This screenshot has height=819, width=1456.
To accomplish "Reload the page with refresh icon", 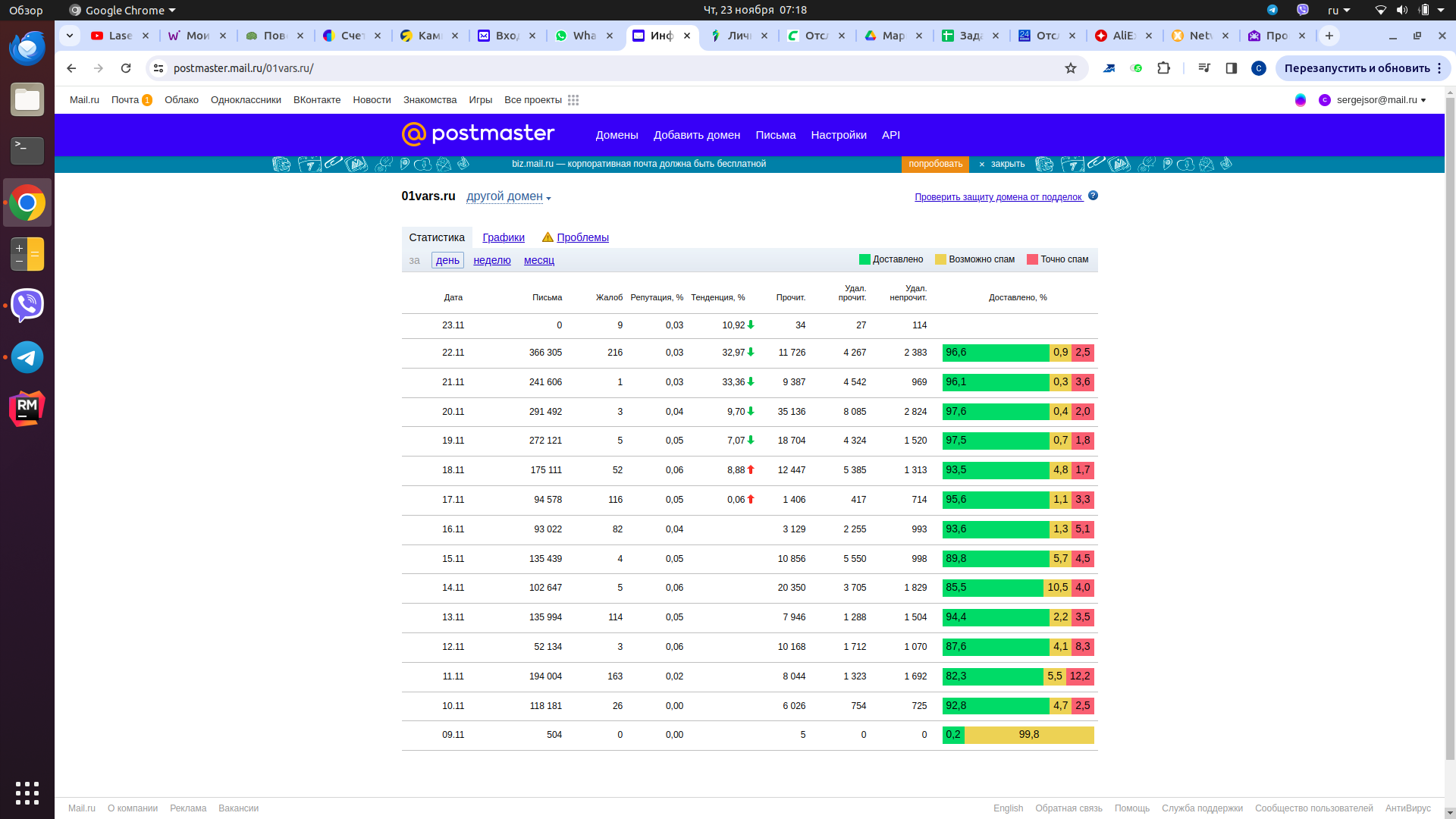I will [126, 68].
